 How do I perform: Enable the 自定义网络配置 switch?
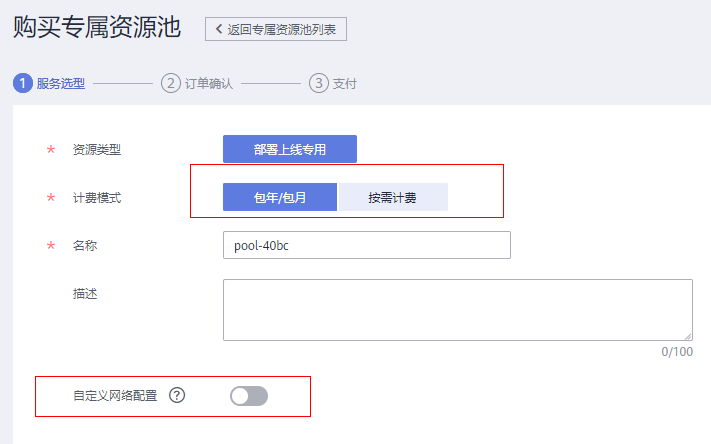[249, 396]
